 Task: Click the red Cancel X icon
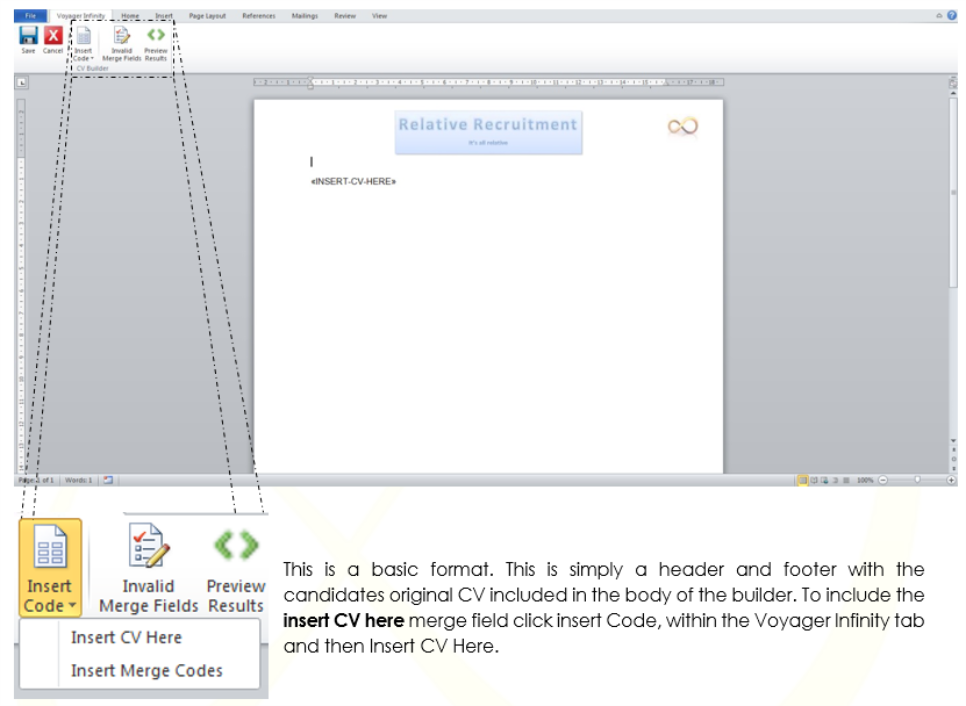[x=53, y=36]
